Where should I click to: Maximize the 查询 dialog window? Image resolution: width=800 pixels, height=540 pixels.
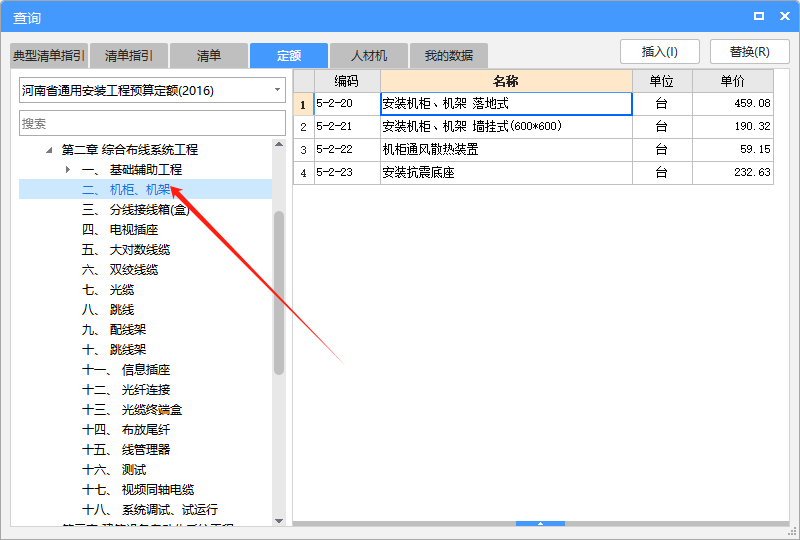(x=759, y=16)
